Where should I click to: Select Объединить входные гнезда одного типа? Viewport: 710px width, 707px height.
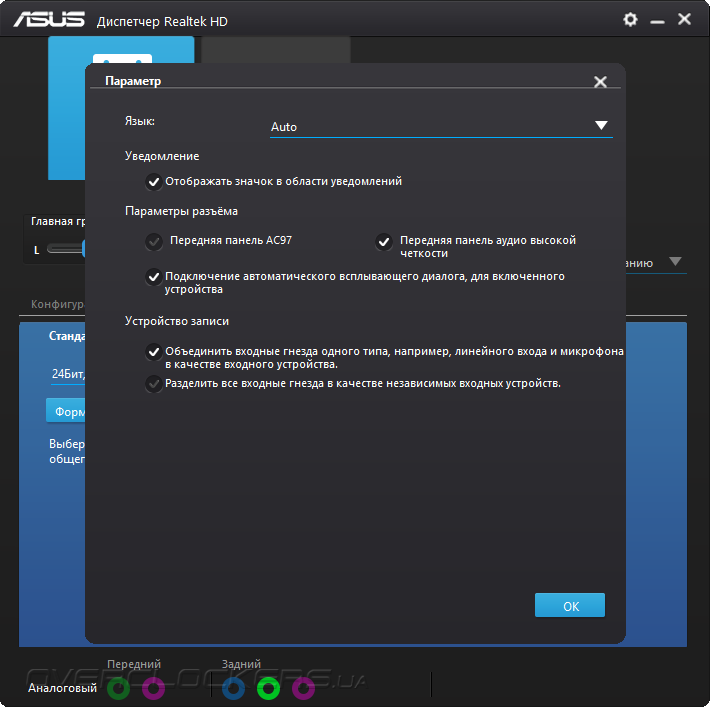(x=154, y=351)
